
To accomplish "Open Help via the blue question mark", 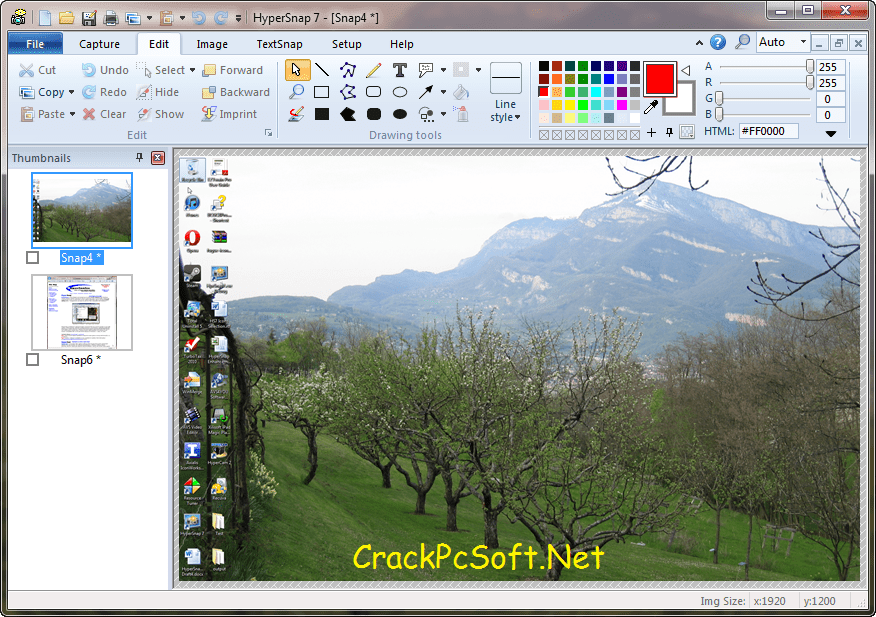I will (x=718, y=42).
